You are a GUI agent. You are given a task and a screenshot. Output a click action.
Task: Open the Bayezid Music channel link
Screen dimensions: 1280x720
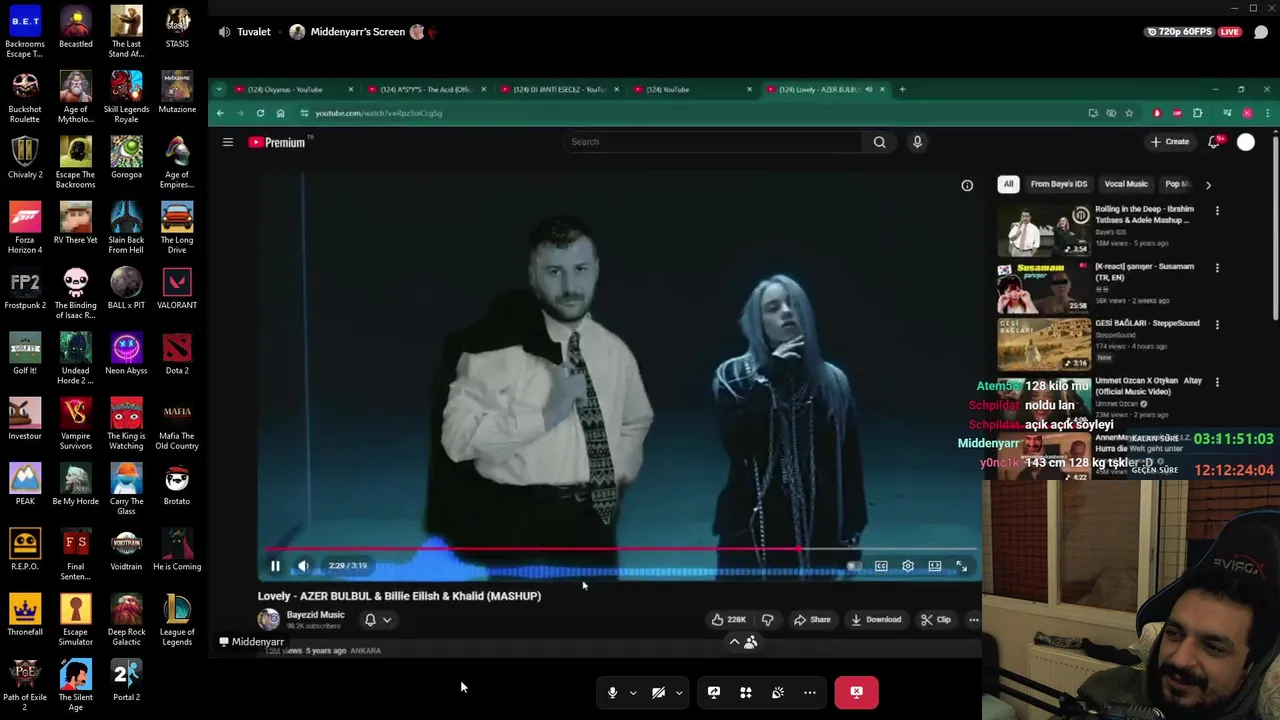(315, 615)
